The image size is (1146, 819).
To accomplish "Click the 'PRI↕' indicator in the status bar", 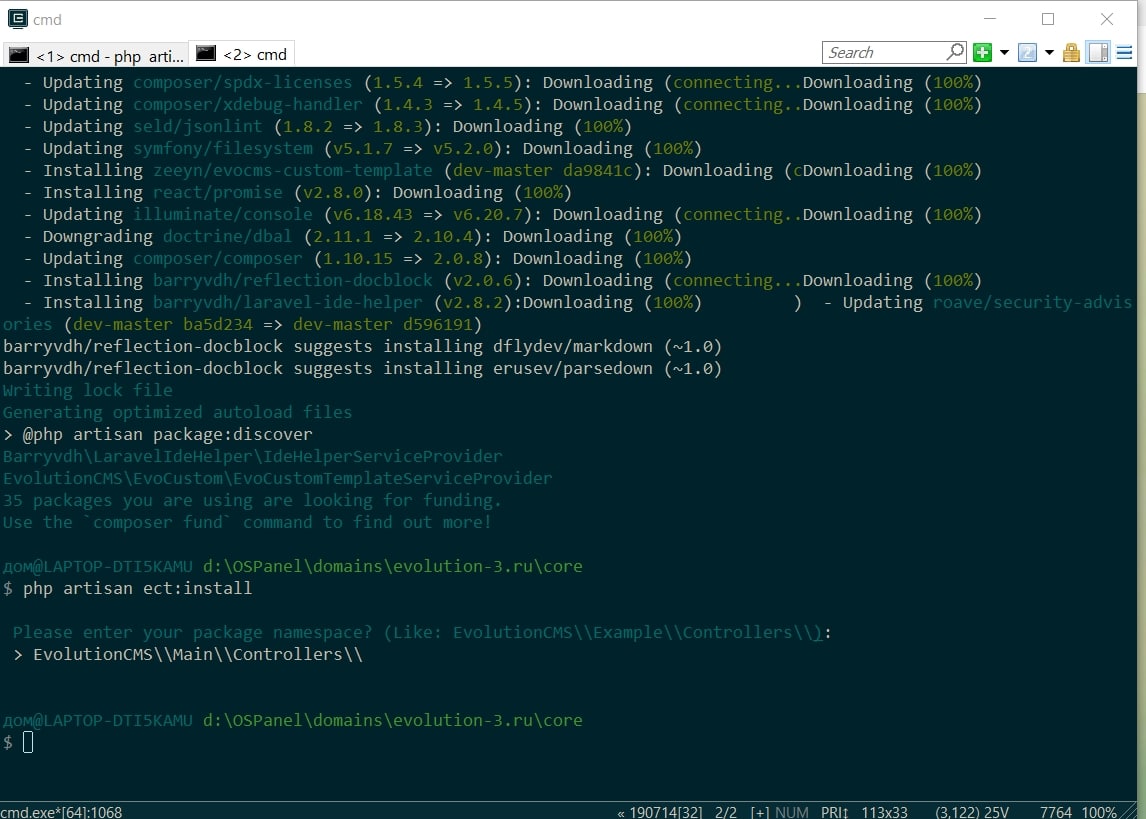I will click(x=834, y=812).
